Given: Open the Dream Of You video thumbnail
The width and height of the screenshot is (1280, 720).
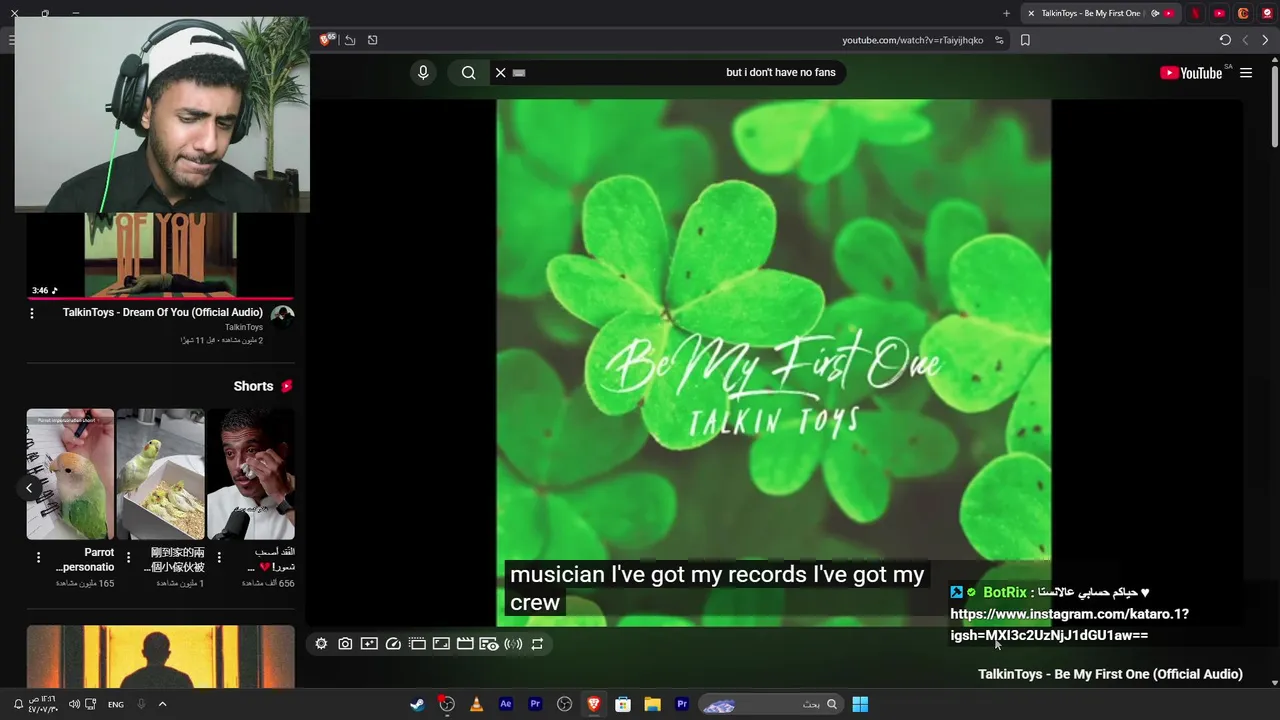Looking at the screenshot, I should pyautogui.click(x=160, y=254).
